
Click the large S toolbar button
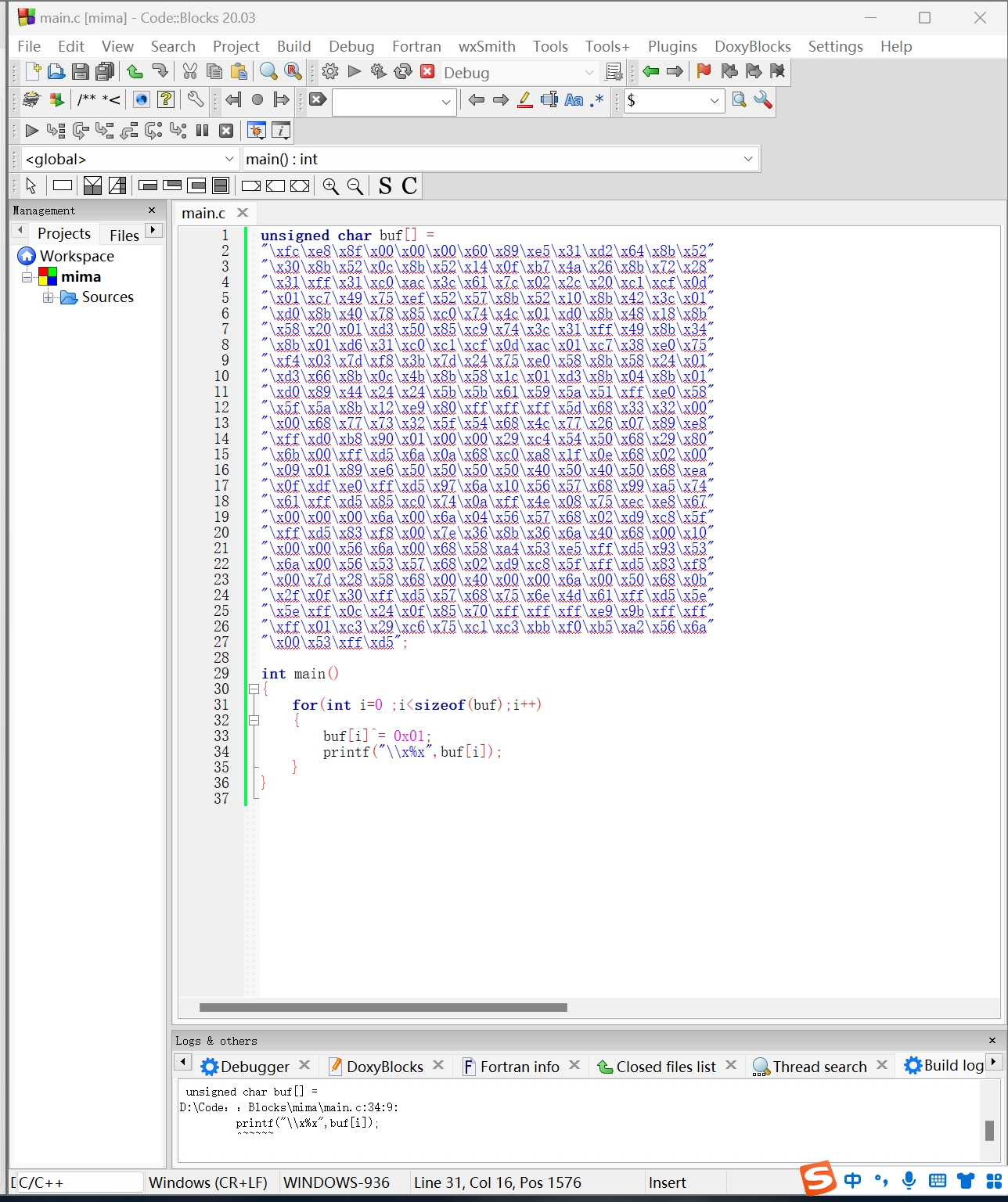[x=385, y=186]
